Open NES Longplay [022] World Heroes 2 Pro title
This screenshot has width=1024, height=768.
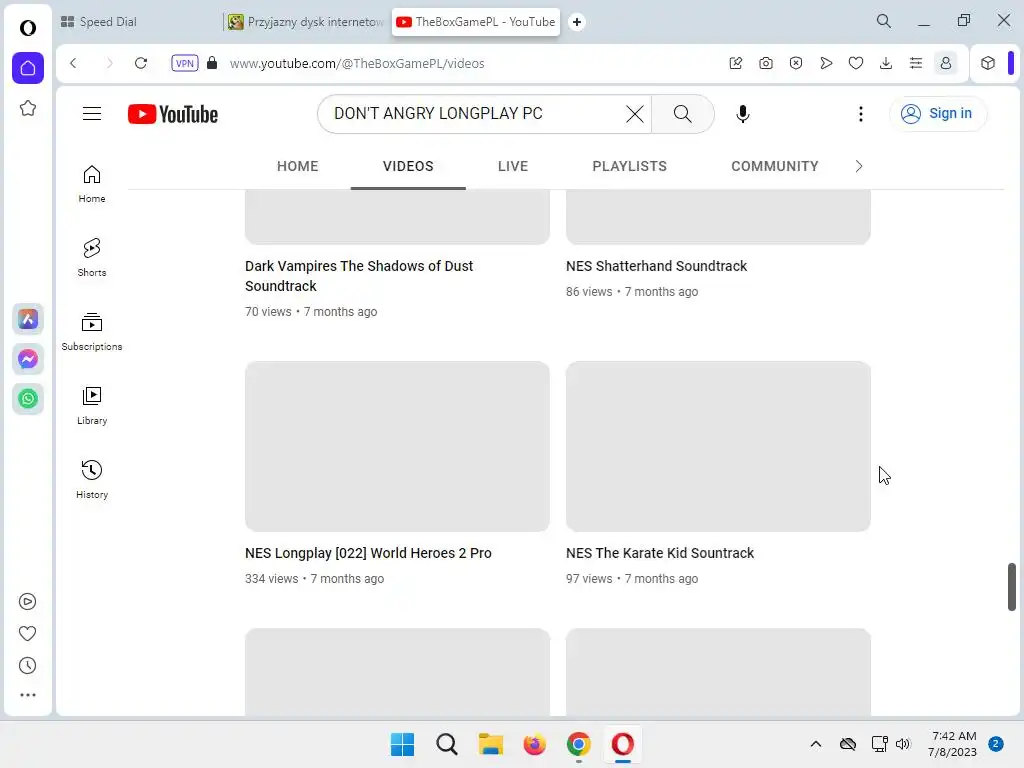tap(368, 553)
